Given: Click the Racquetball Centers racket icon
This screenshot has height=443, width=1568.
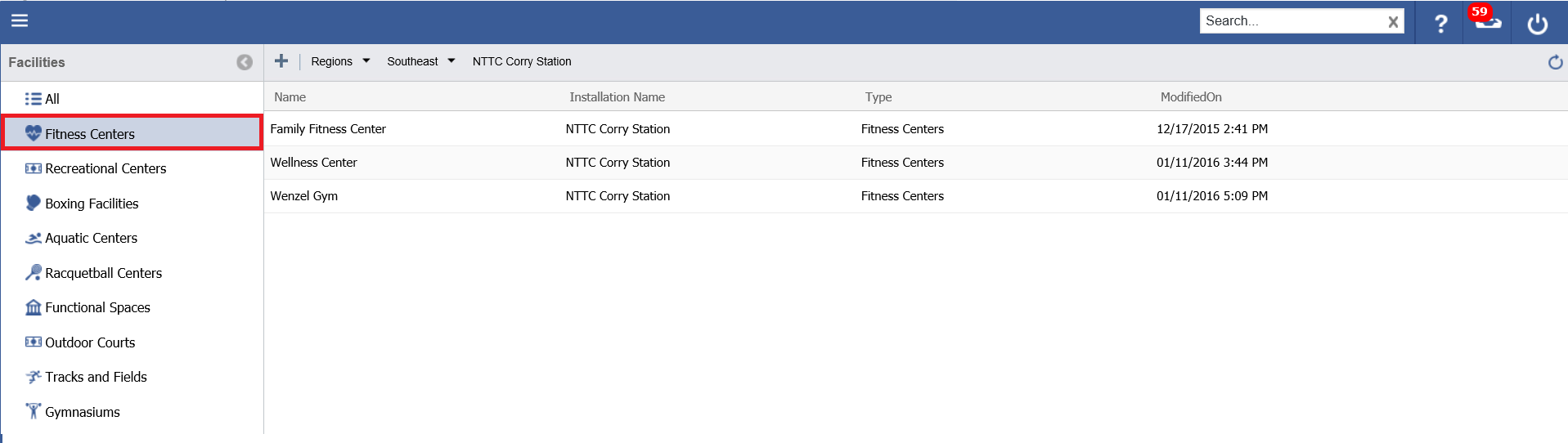Looking at the screenshot, I should [x=33, y=273].
